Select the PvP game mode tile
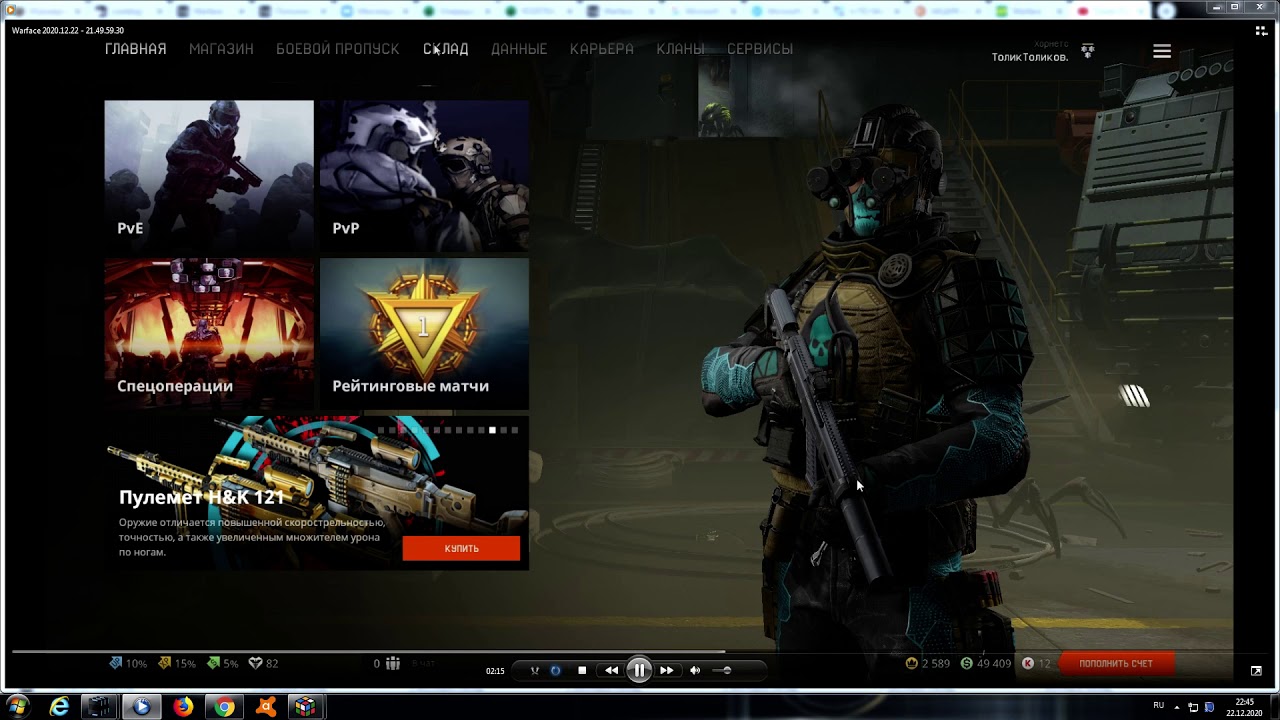Screen dimensions: 1280x720 424,175
